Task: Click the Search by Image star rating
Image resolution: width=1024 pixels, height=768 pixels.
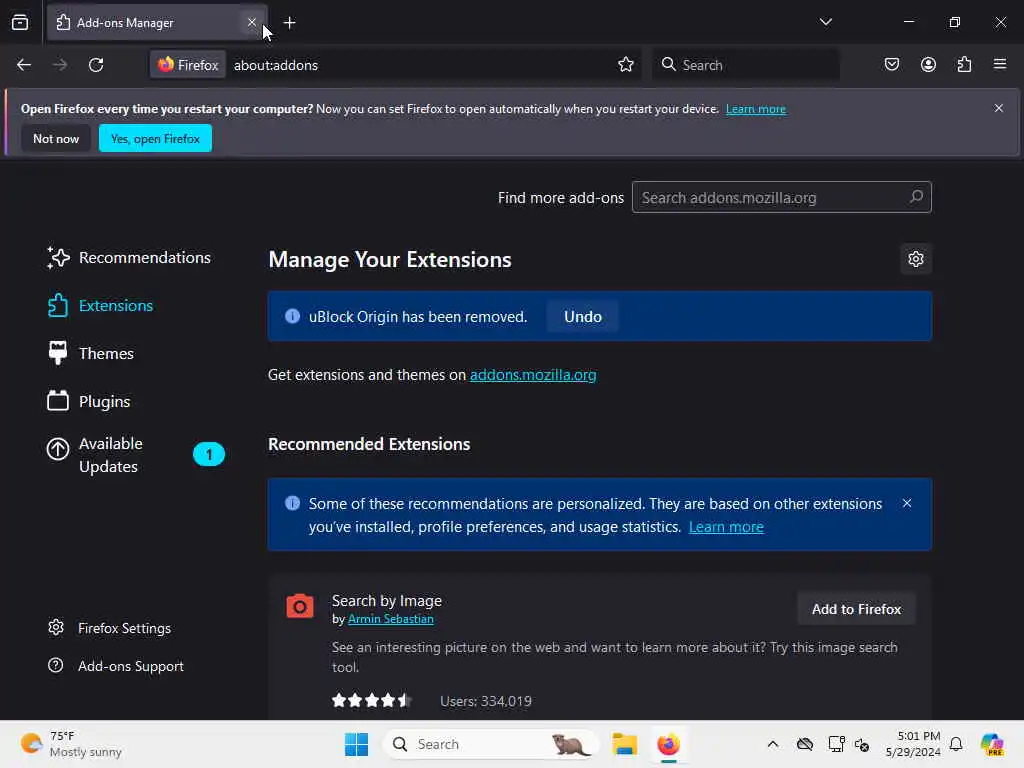Action: coord(371,701)
